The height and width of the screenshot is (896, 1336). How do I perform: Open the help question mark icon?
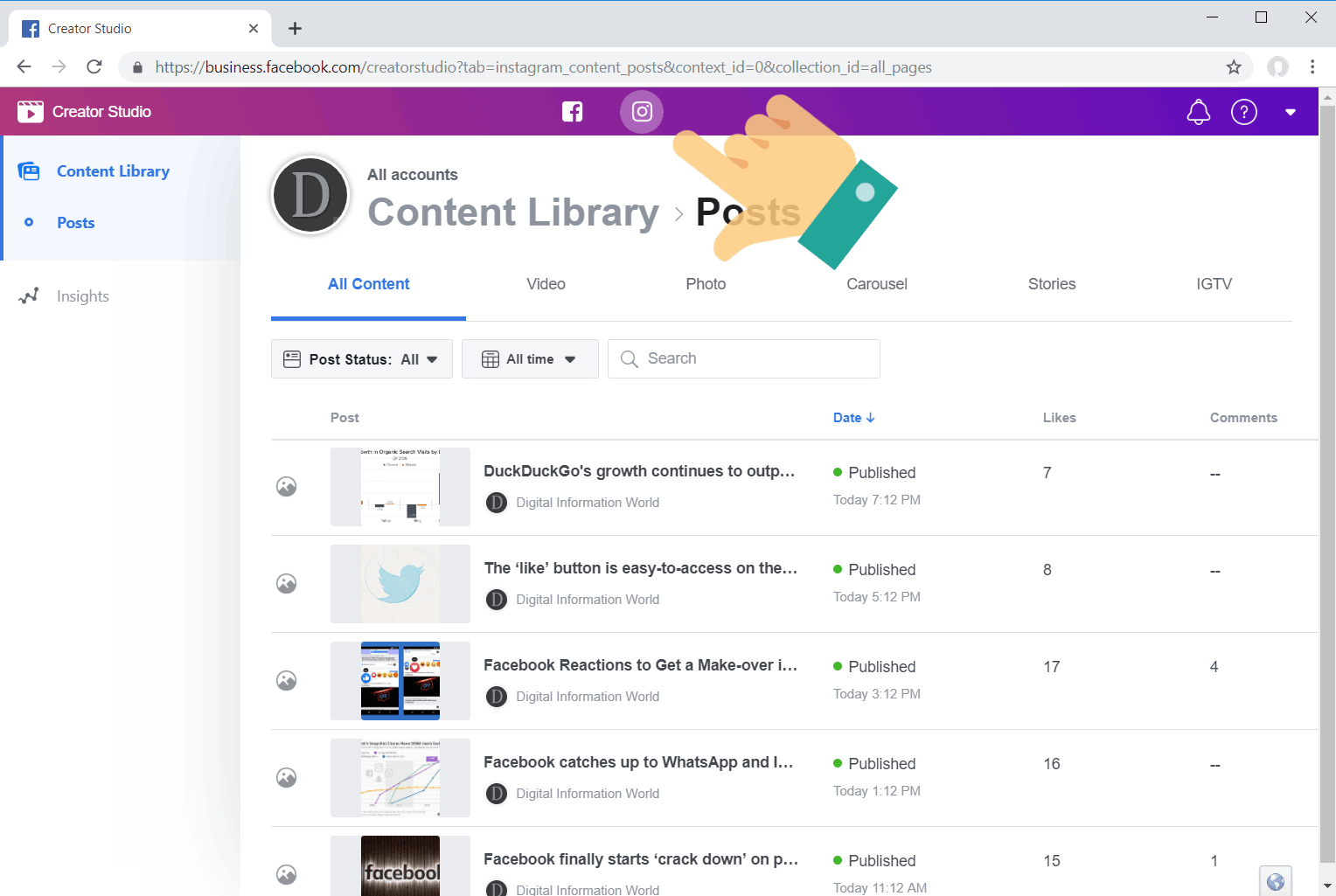pyautogui.click(x=1244, y=112)
